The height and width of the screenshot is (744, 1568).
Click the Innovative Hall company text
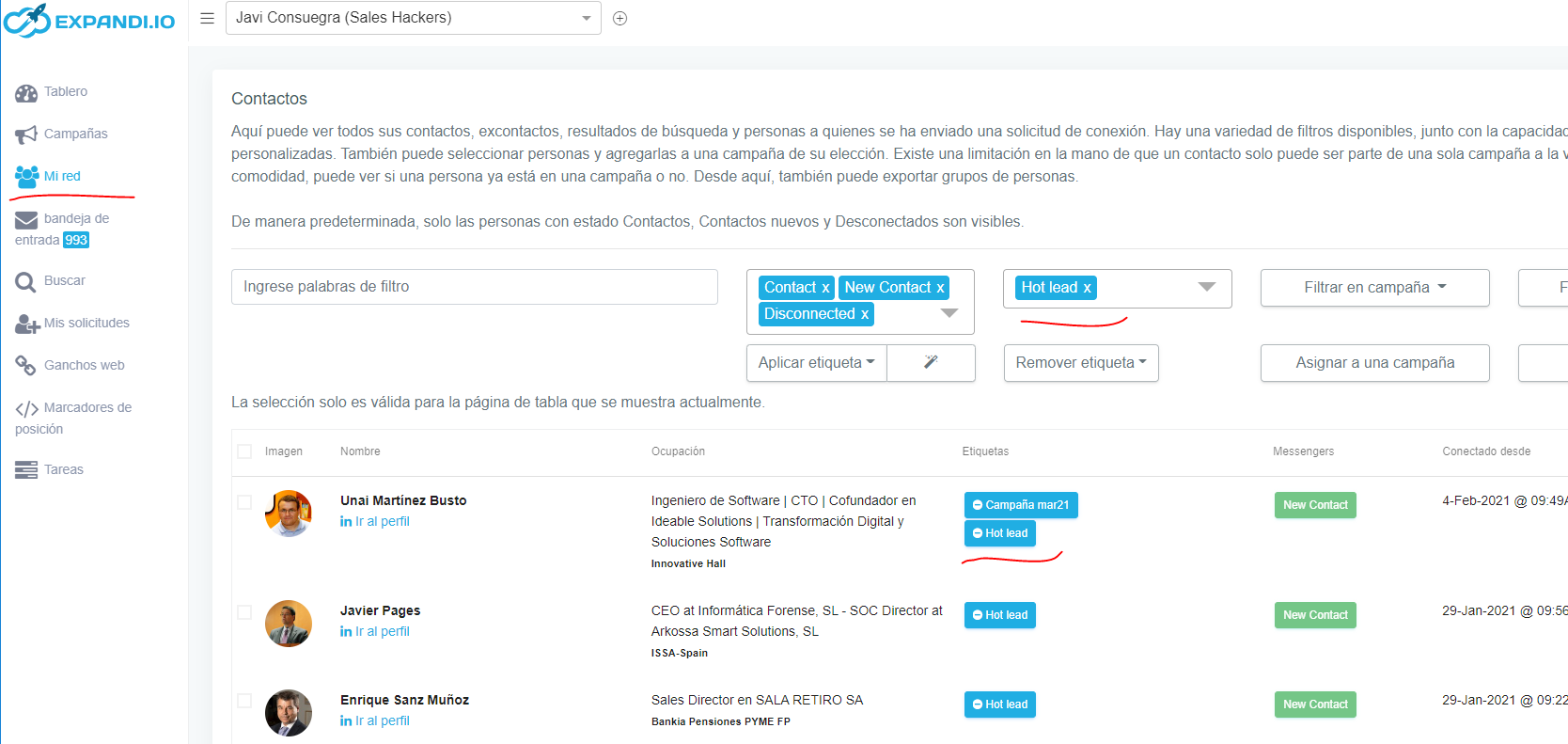tap(688, 563)
